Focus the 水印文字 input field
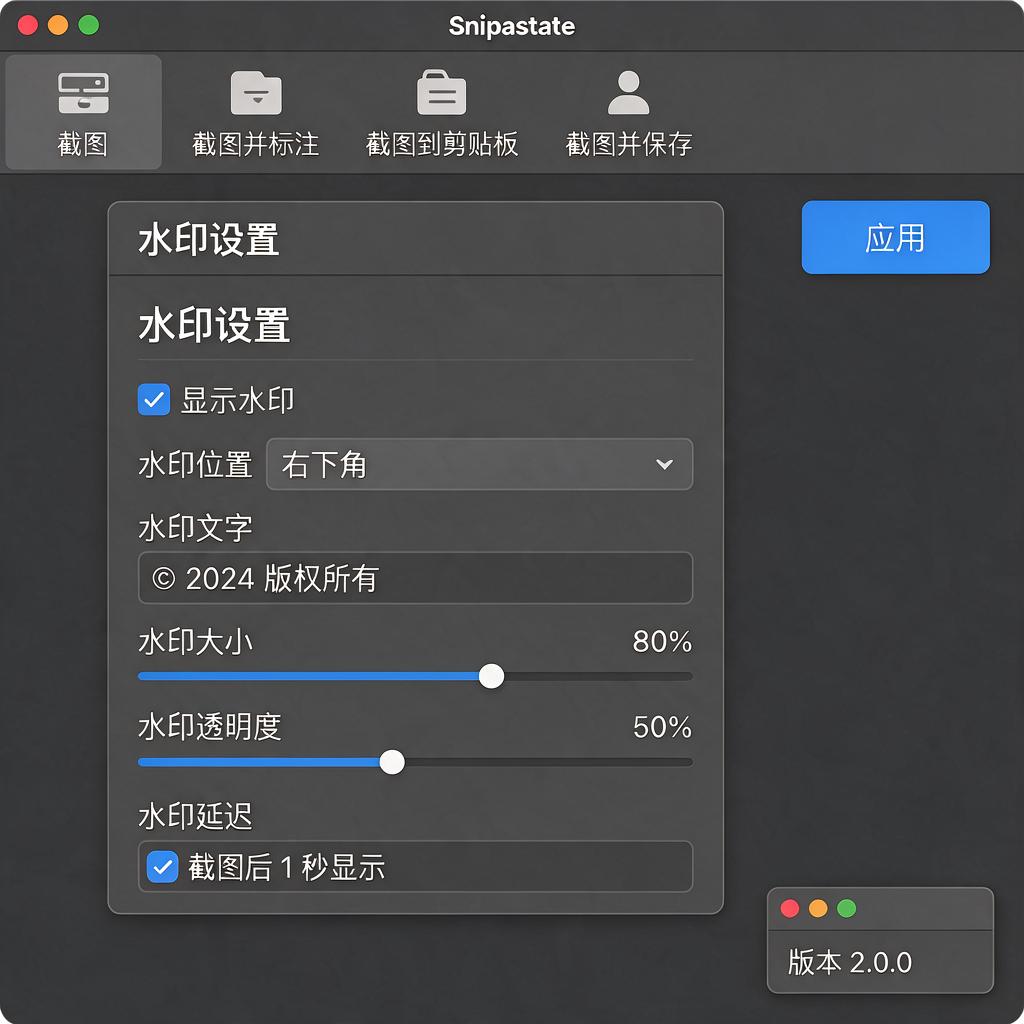Viewport: 1024px width, 1024px height. tap(415, 578)
